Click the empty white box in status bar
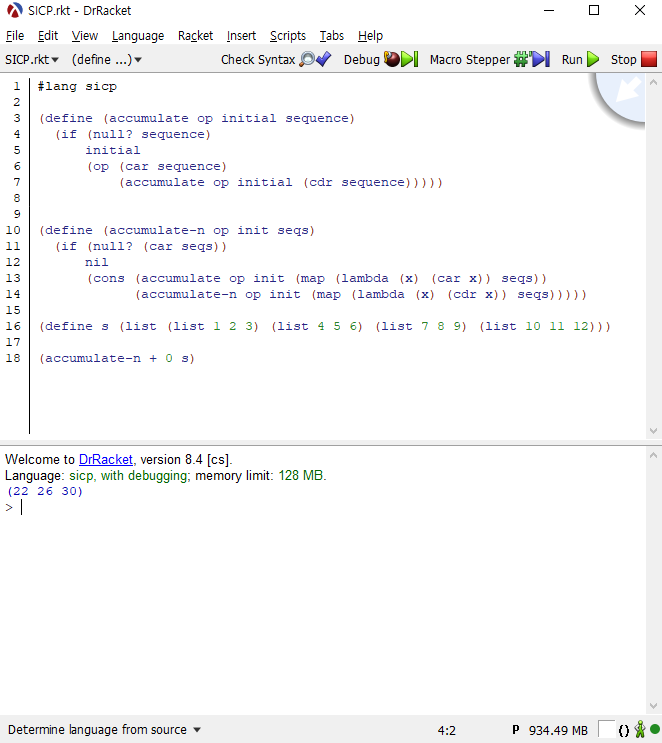The image size is (662, 743). point(606,730)
